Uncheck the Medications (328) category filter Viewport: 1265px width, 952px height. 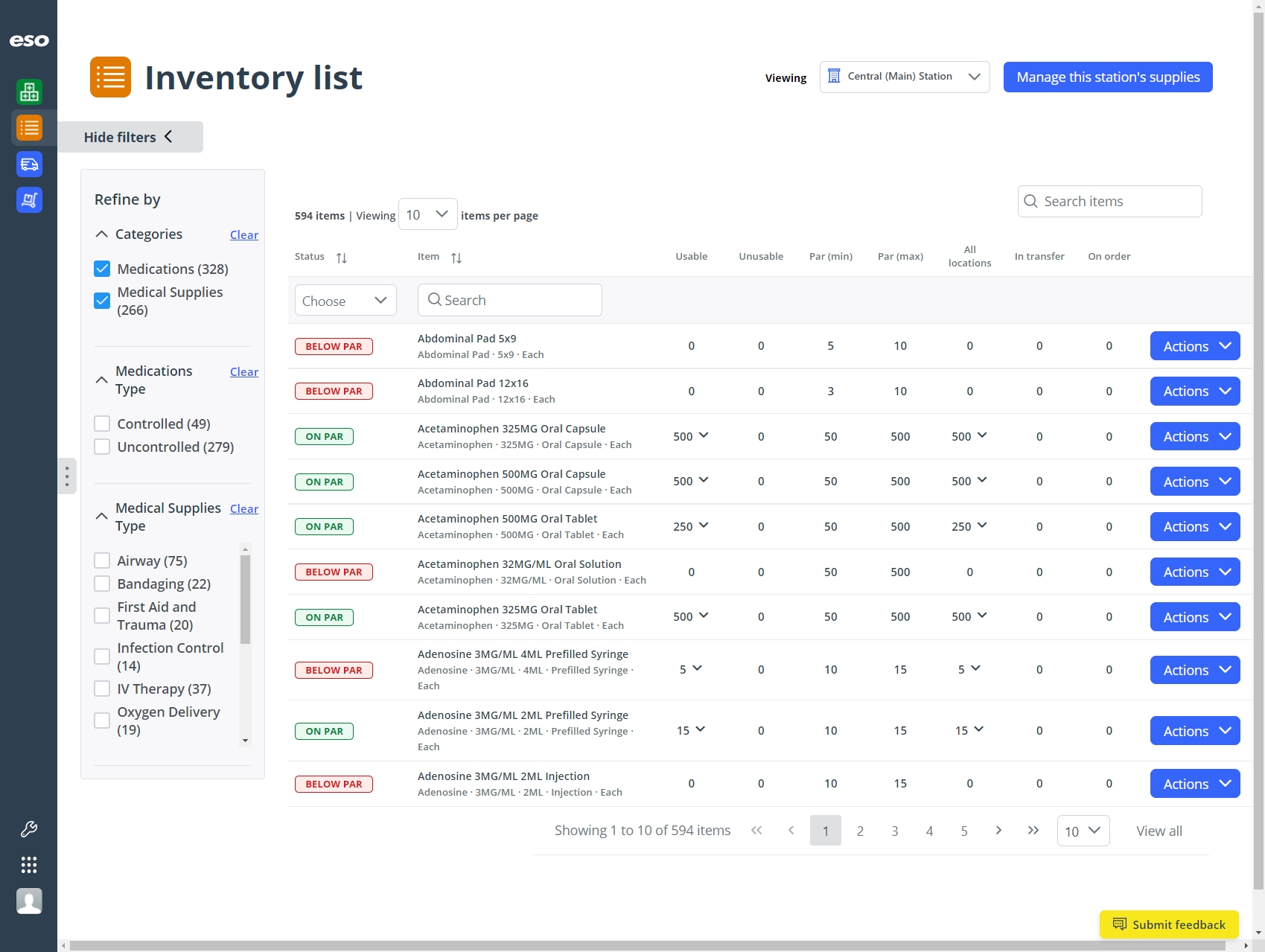pyautogui.click(x=102, y=269)
